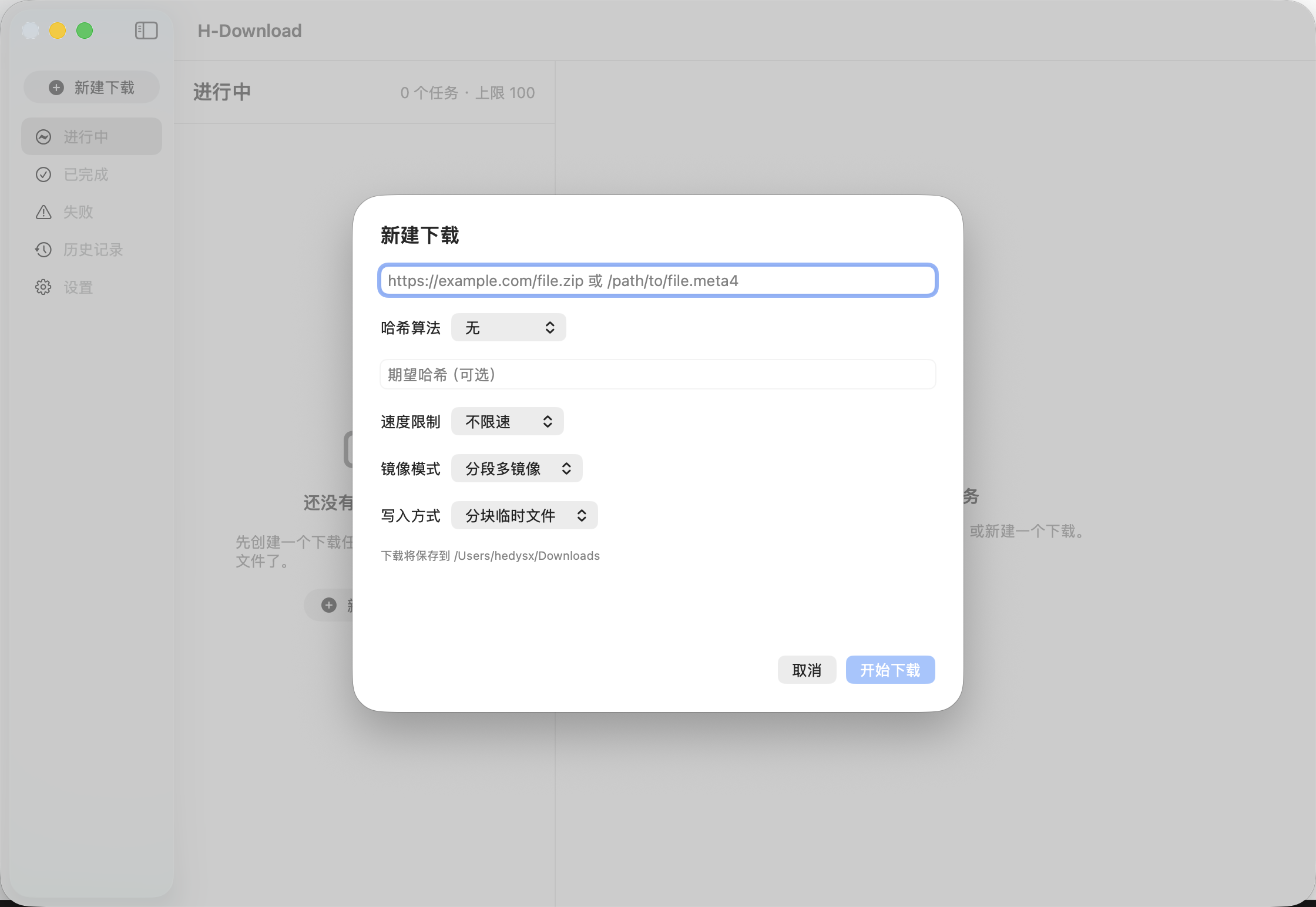Screen dimensions: 1316x907
Task: Select the 已完成 sidebar item
Action: (86, 174)
